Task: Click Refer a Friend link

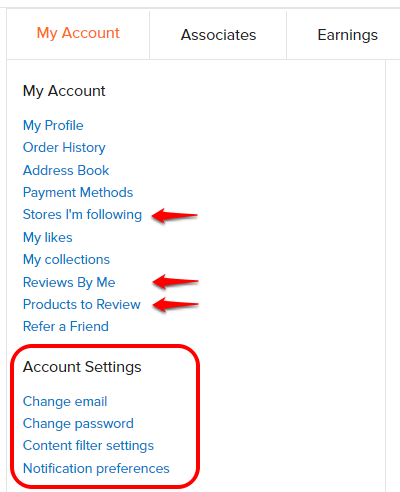Action: tap(66, 326)
